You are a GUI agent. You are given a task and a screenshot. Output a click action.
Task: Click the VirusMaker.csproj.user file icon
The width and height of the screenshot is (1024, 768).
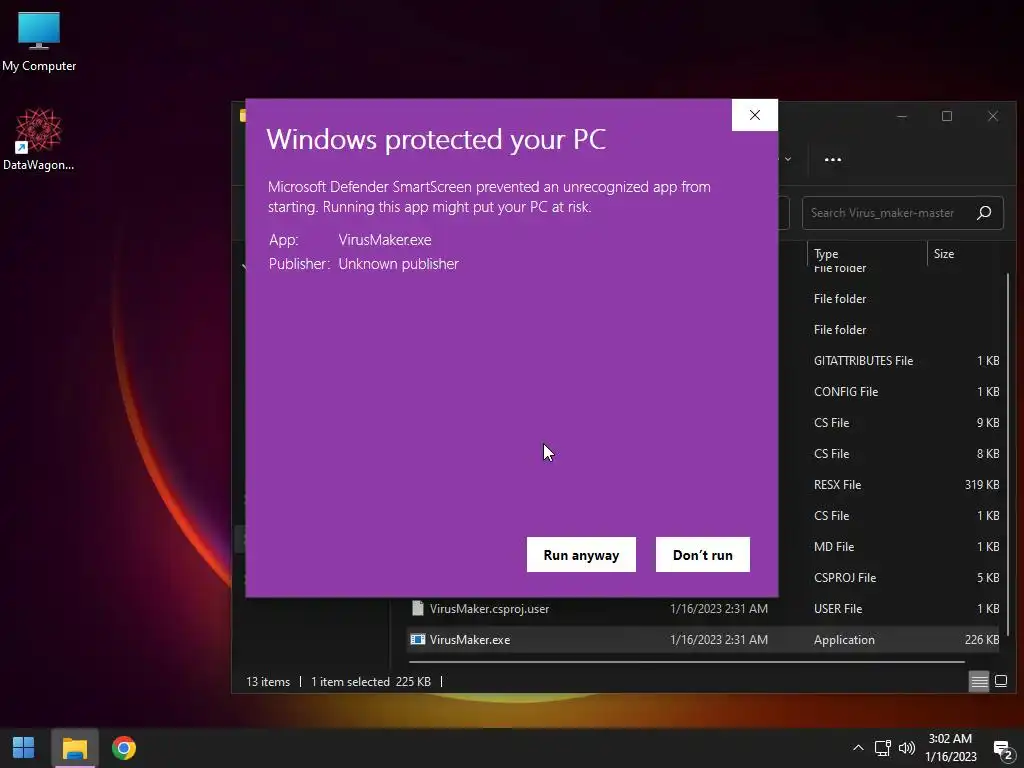point(418,609)
